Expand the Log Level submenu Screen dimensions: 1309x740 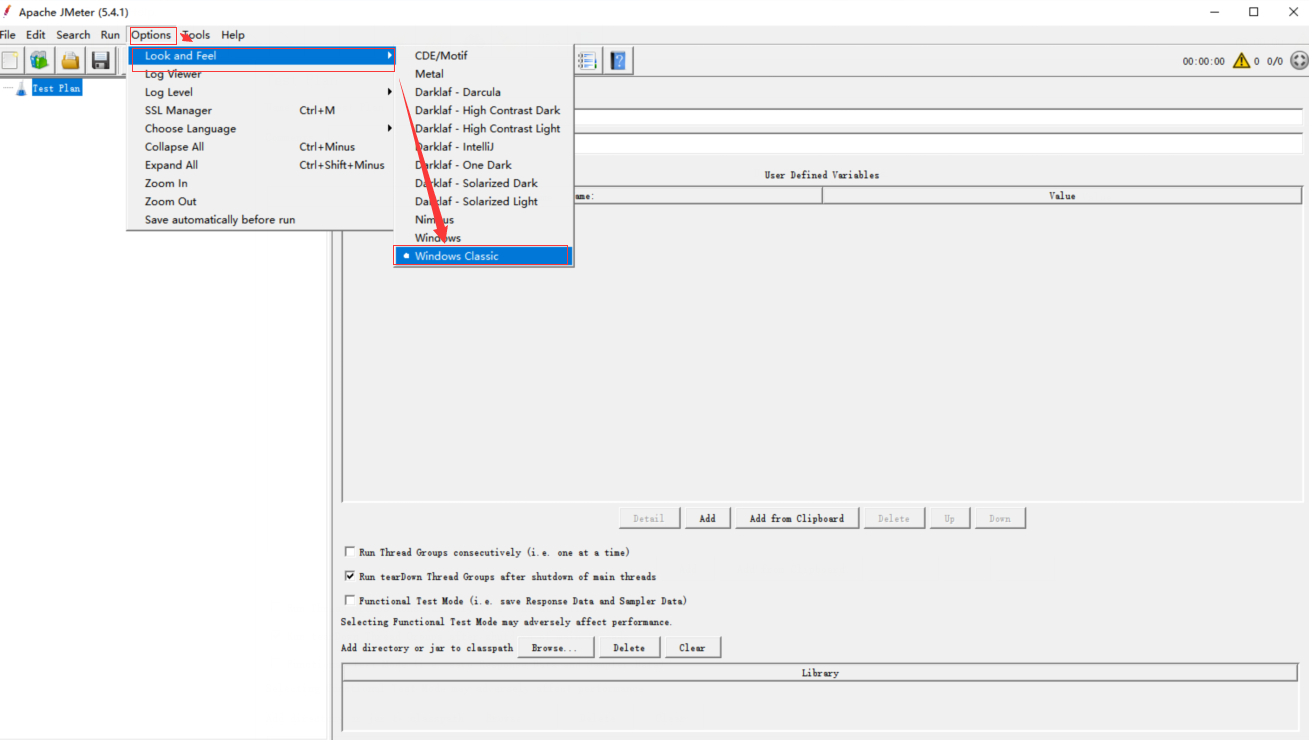[x=260, y=92]
